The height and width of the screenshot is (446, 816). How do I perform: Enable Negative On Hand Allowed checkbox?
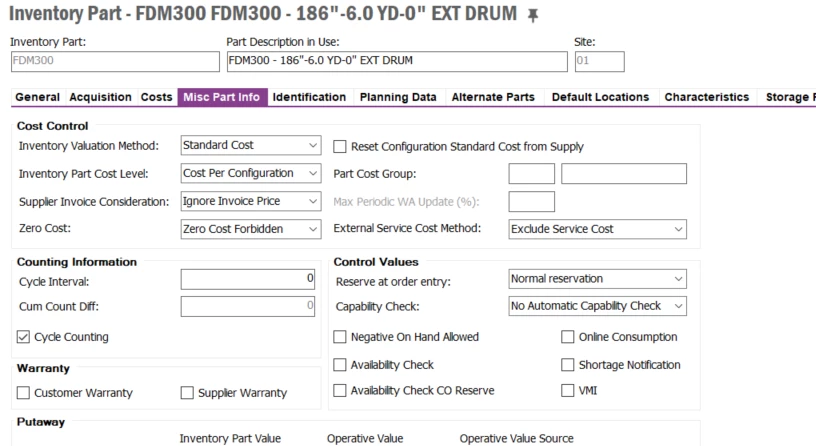[x=341, y=337]
